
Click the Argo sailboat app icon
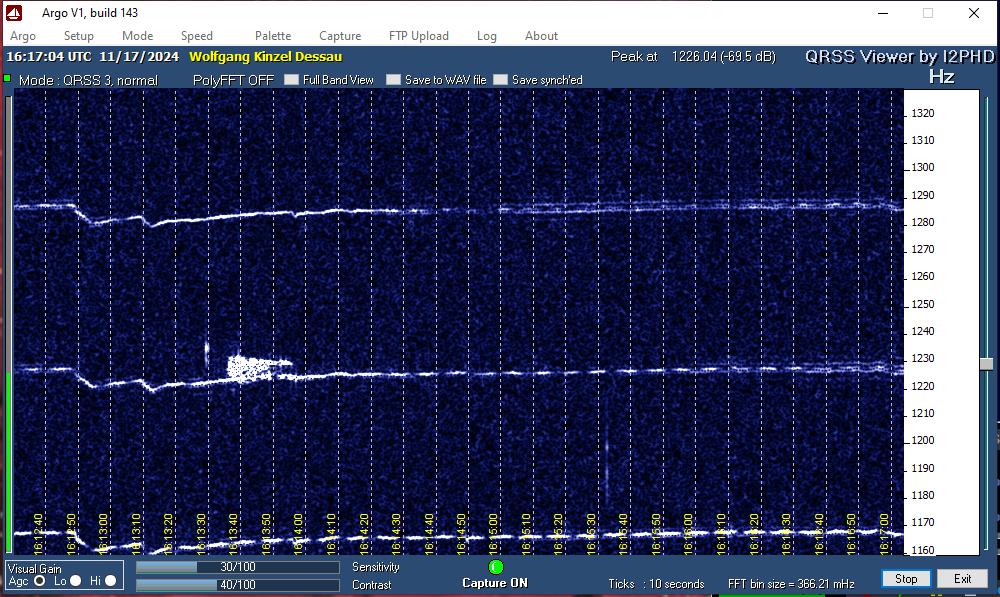(14, 12)
